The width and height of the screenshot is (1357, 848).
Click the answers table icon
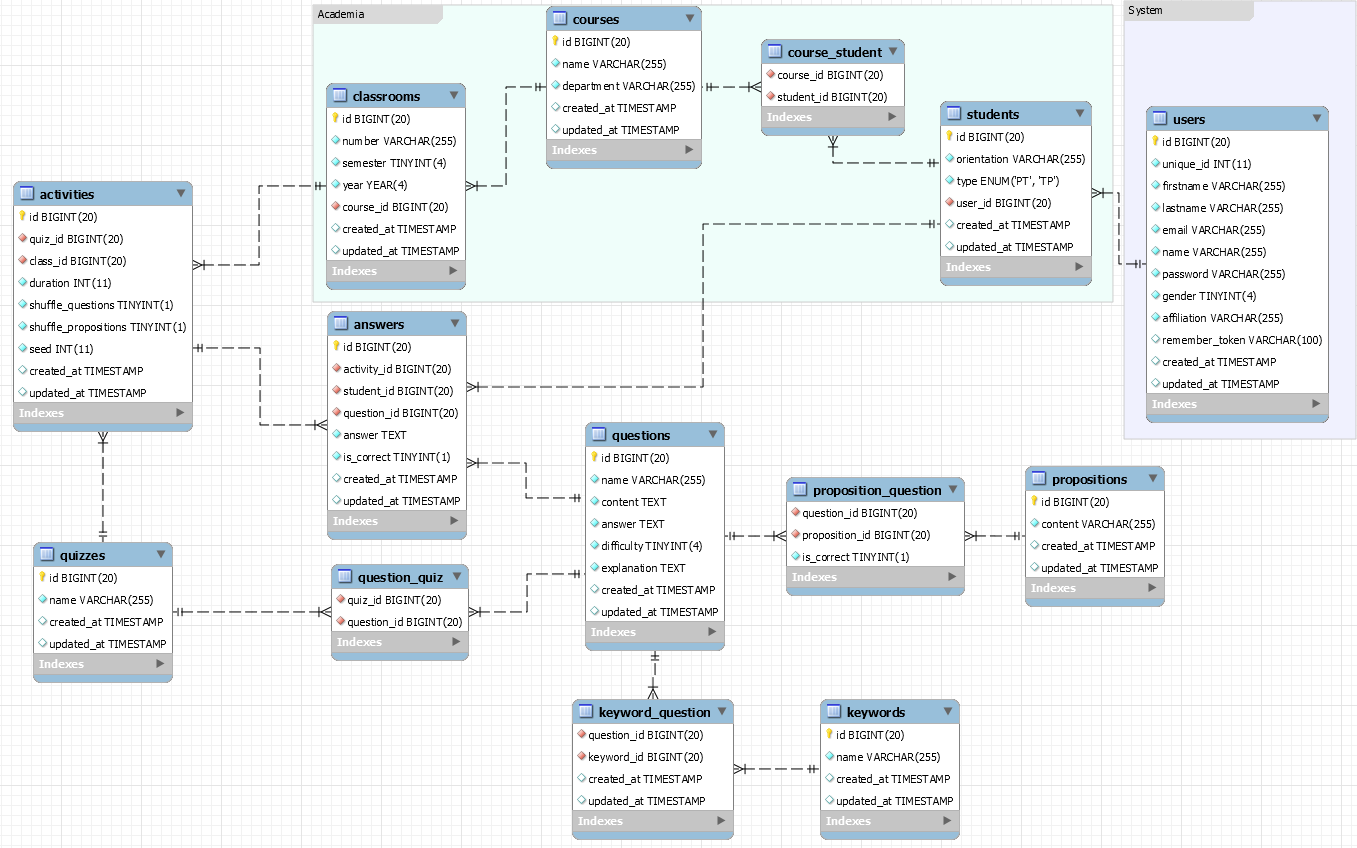[340, 324]
